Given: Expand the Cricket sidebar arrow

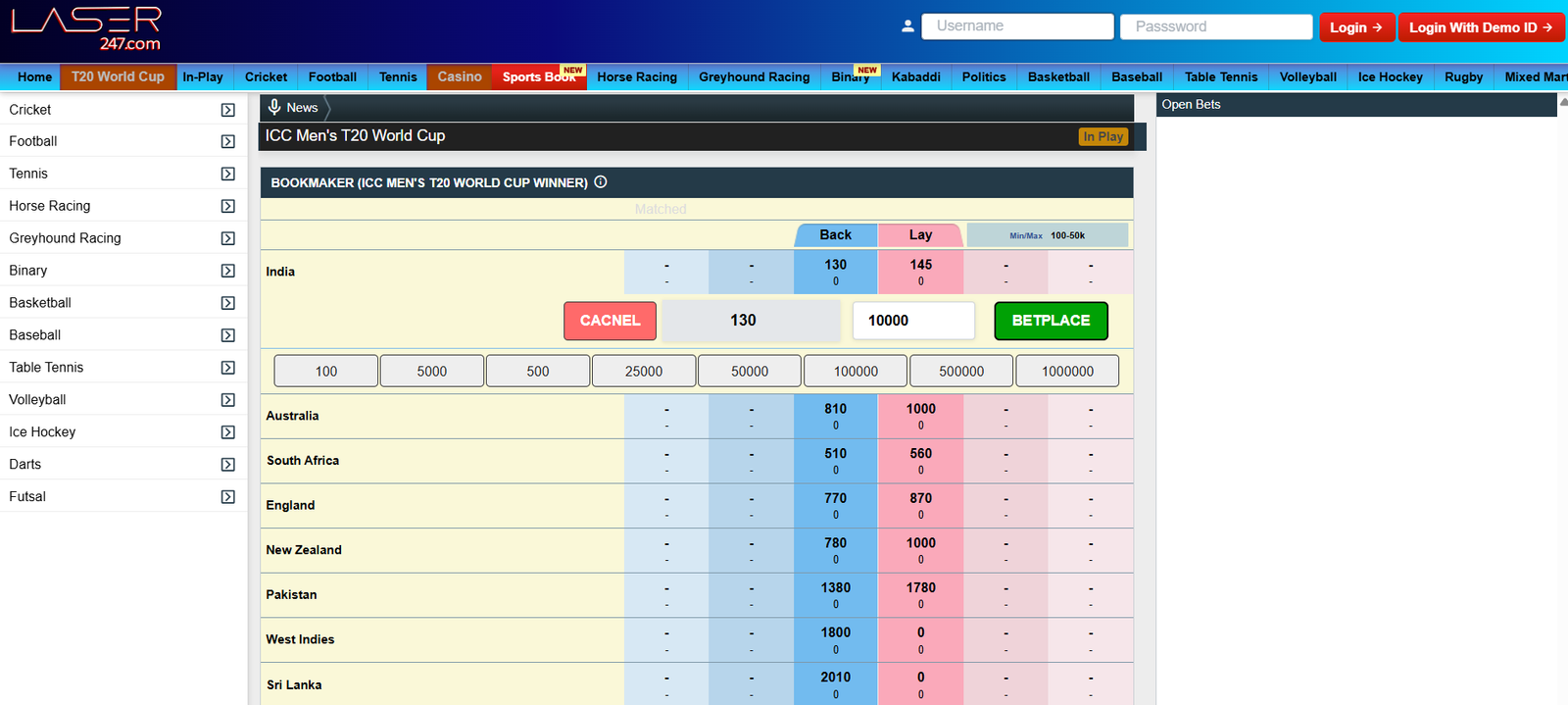Looking at the screenshot, I should (x=228, y=110).
